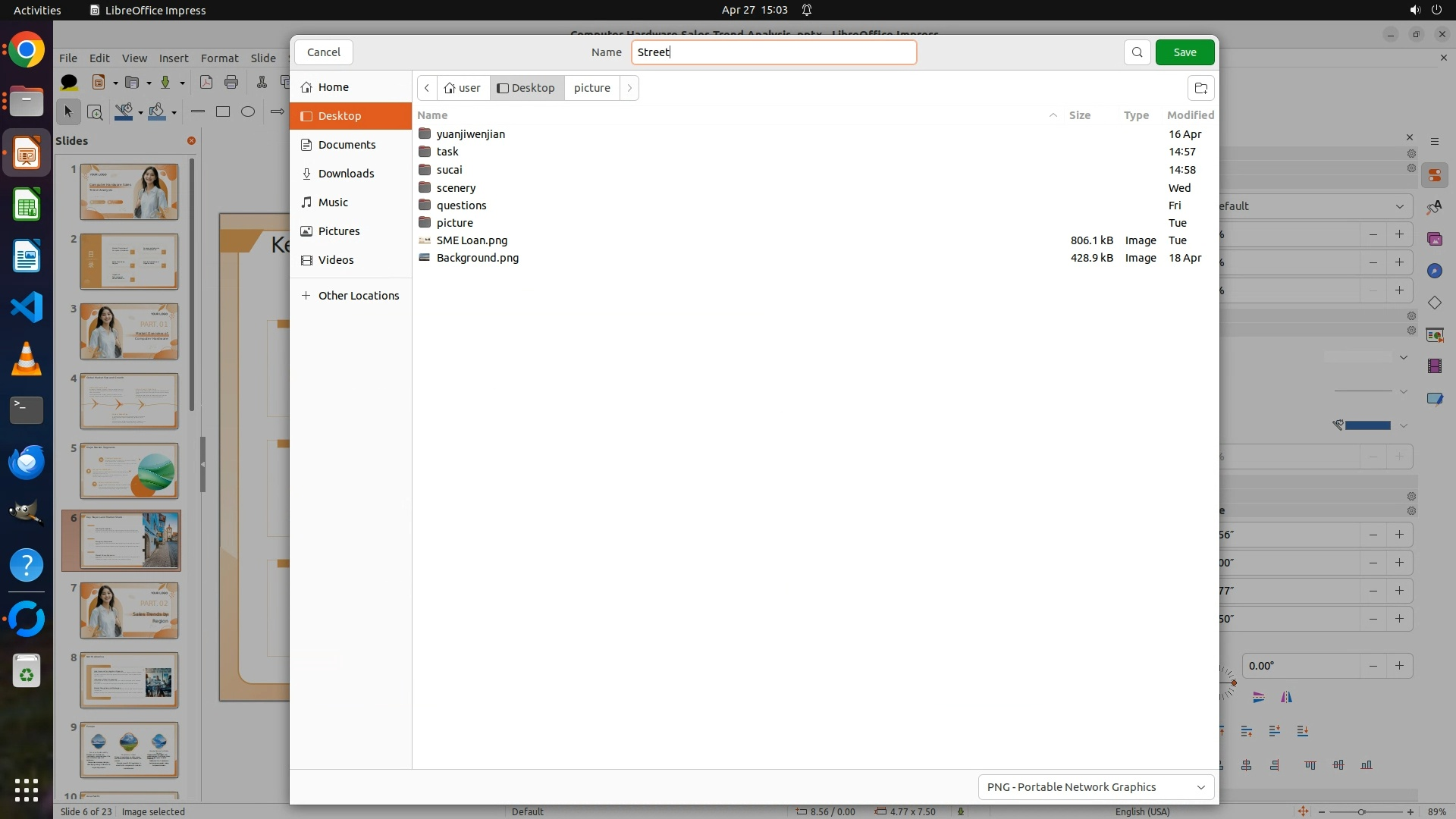Click the Export as PDF toolbar icon
Screen dimensions: 1456x819
[x=206, y=83]
